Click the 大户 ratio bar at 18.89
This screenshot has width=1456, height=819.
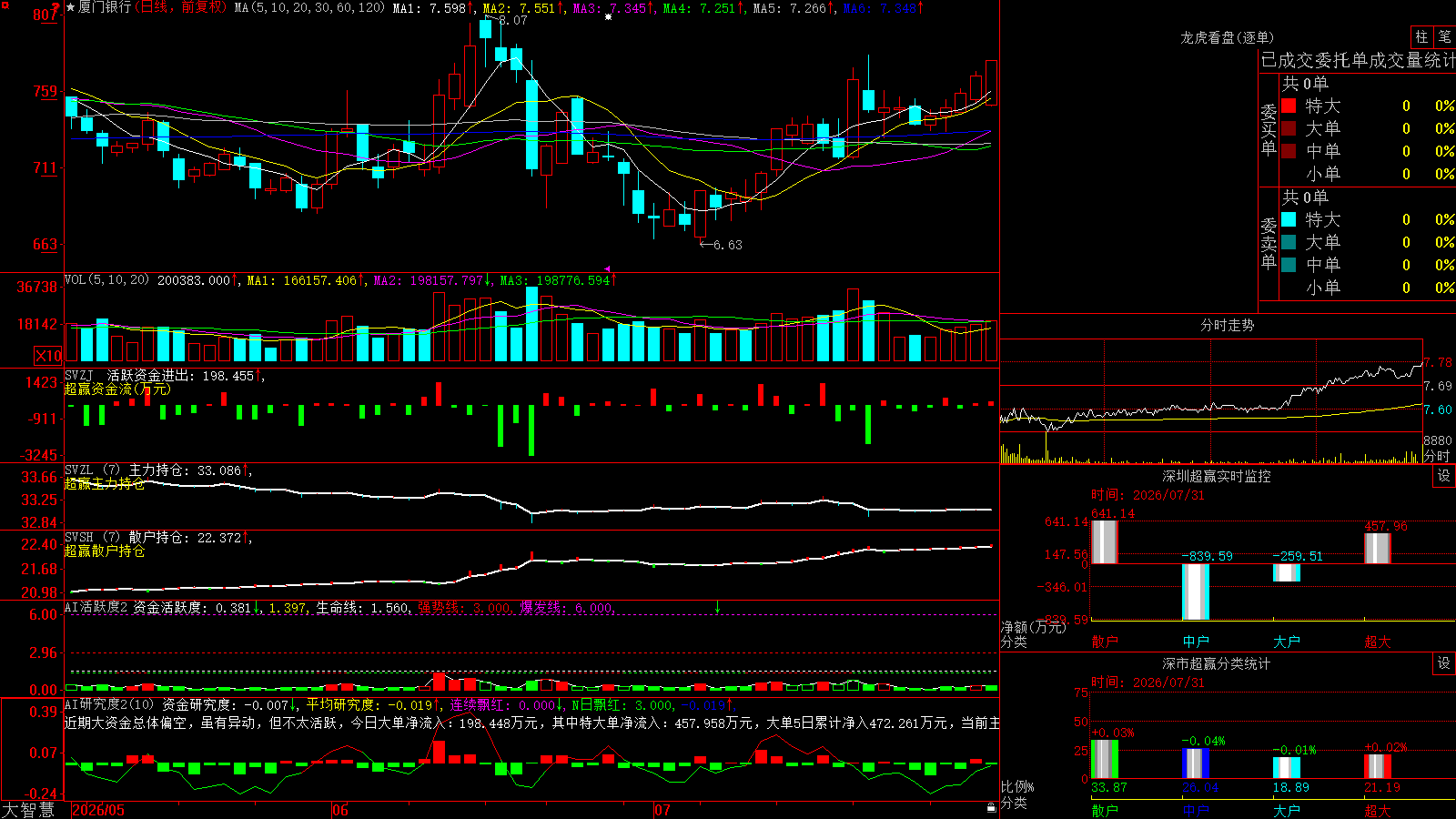pos(1286,768)
